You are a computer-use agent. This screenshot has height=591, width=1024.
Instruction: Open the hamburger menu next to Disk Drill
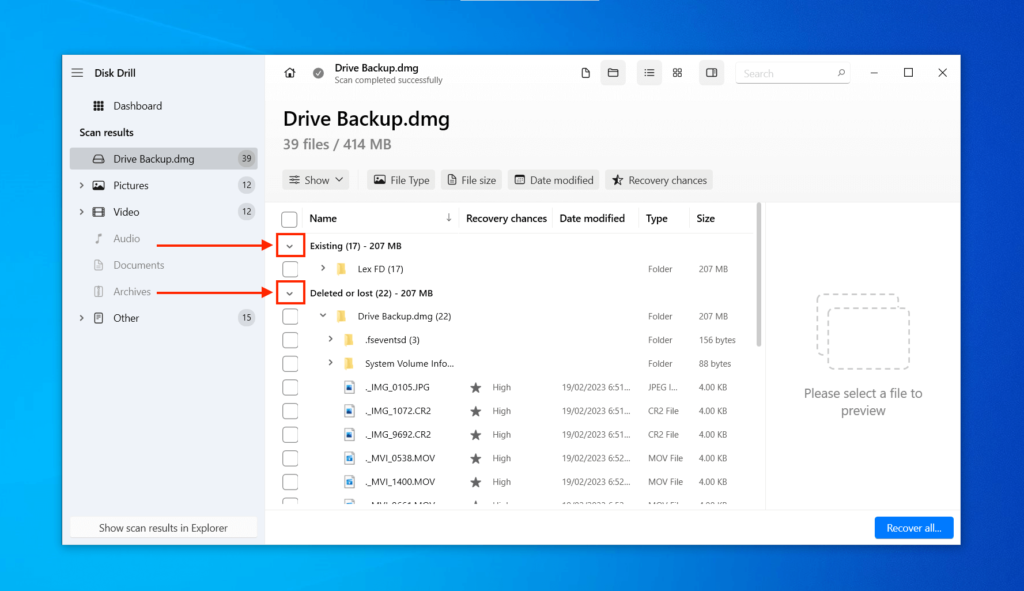pos(77,71)
